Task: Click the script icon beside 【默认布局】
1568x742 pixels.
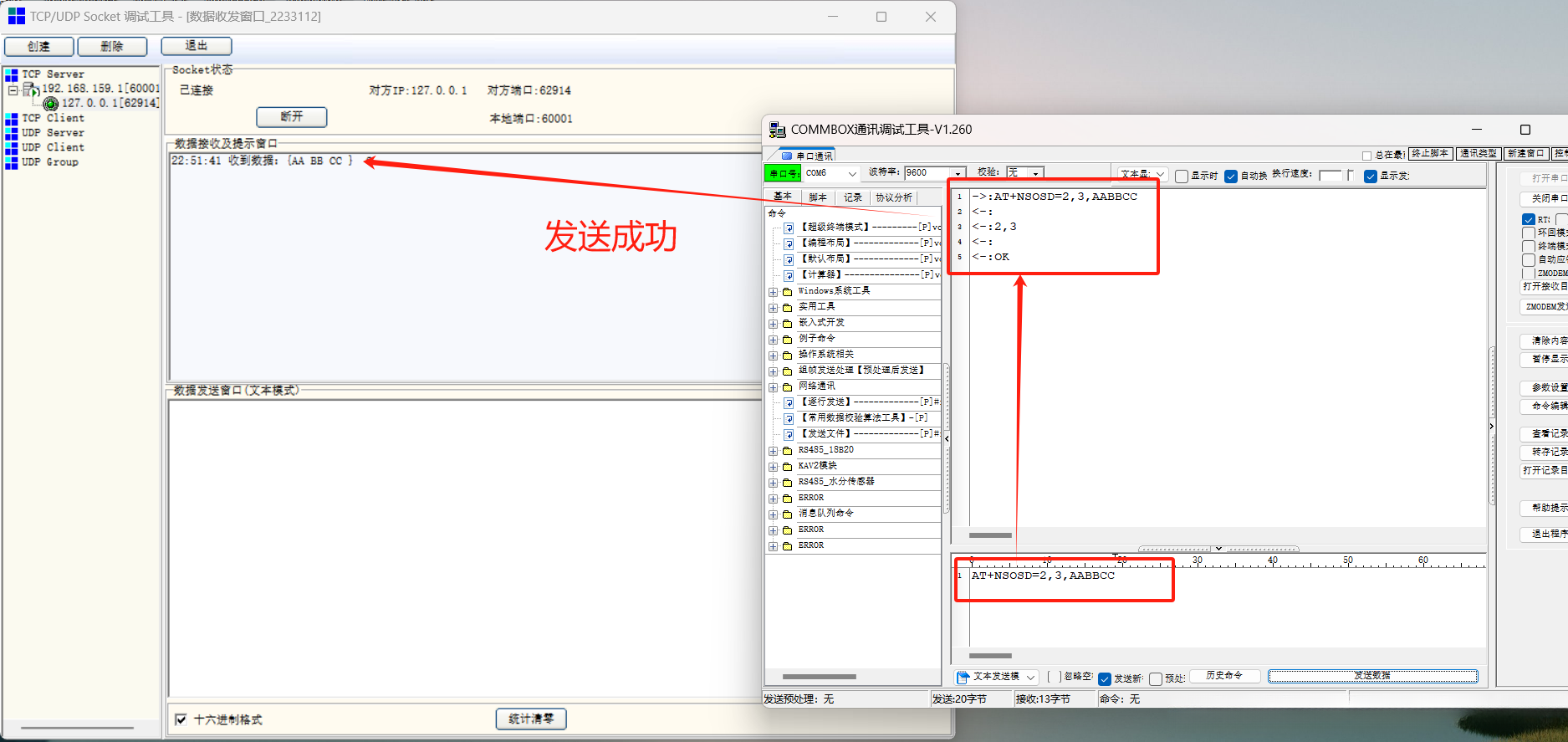Action: tap(789, 259)
